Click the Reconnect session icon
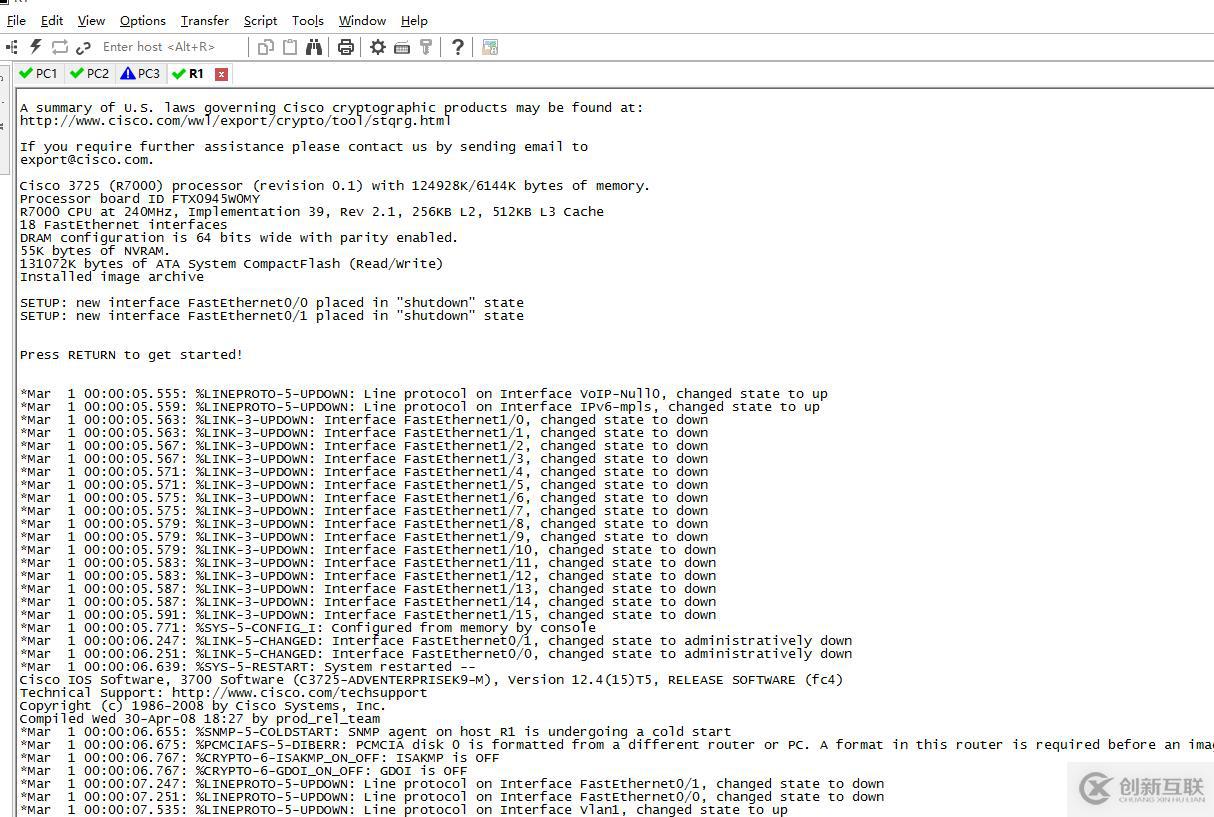 point(60,47)
